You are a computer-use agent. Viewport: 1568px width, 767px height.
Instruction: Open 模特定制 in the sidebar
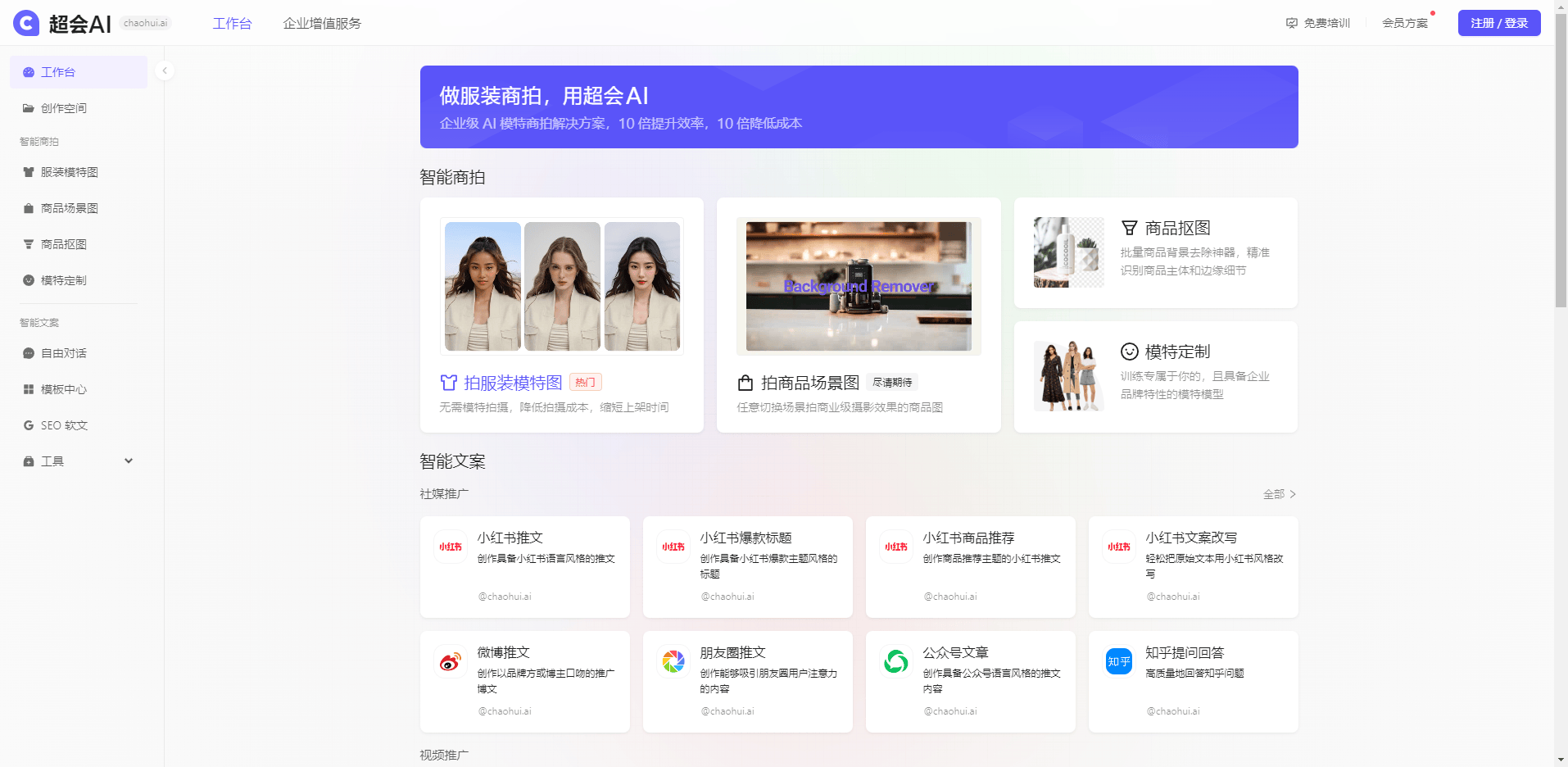(x=67, y=279)
